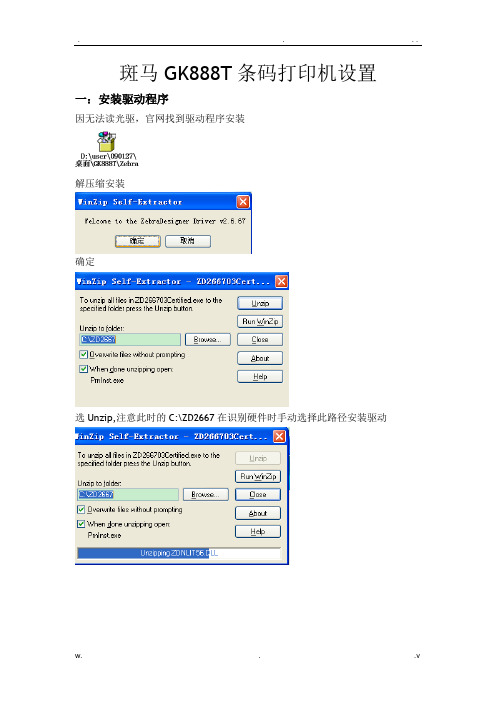Screen dimensions: 496x702
Task: Click the Close button in middle dialog
Action: point(260,340)
